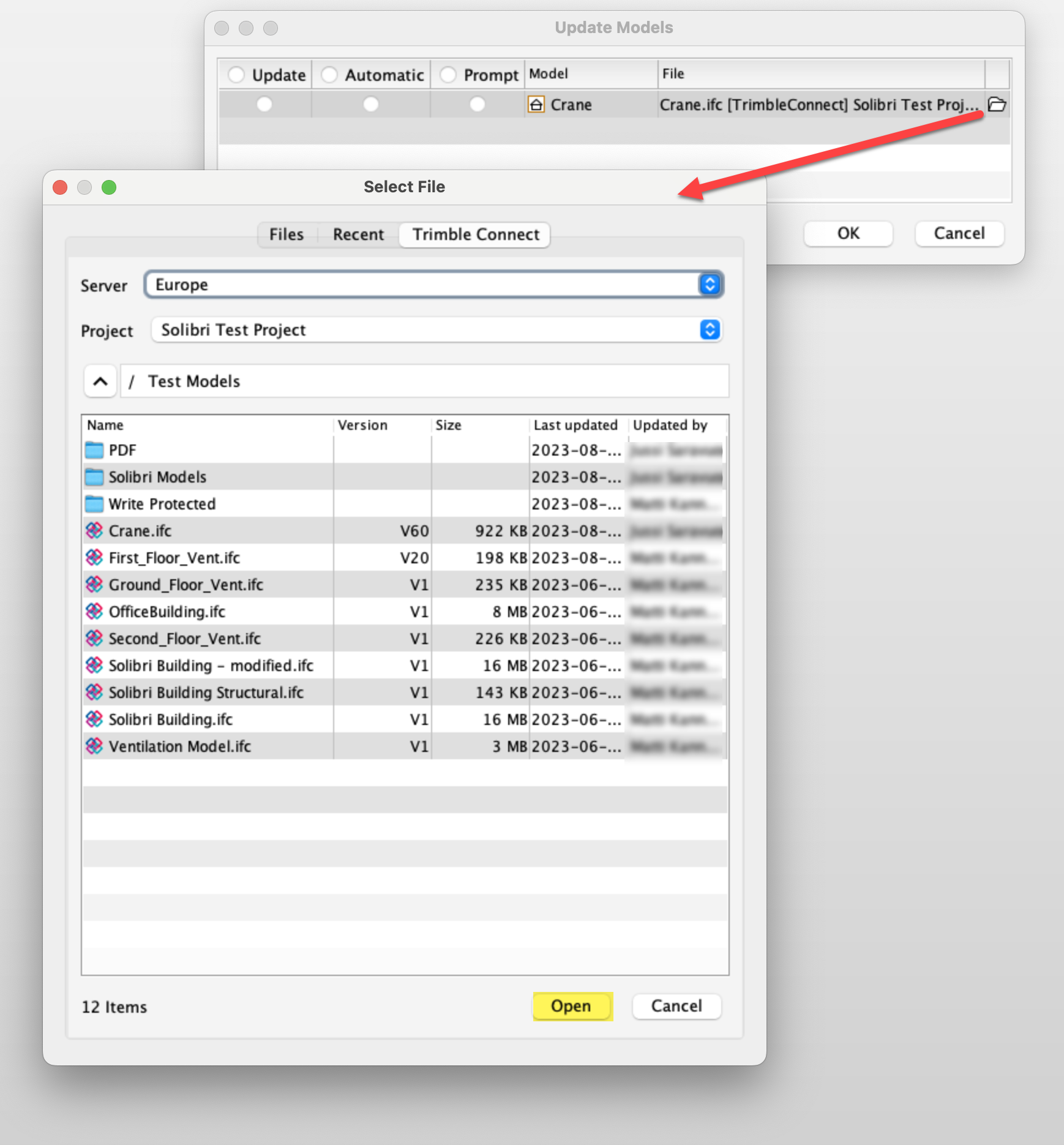Confirm Update Models with OK
Viewport: 1064px width, 1145px height.
848,233
